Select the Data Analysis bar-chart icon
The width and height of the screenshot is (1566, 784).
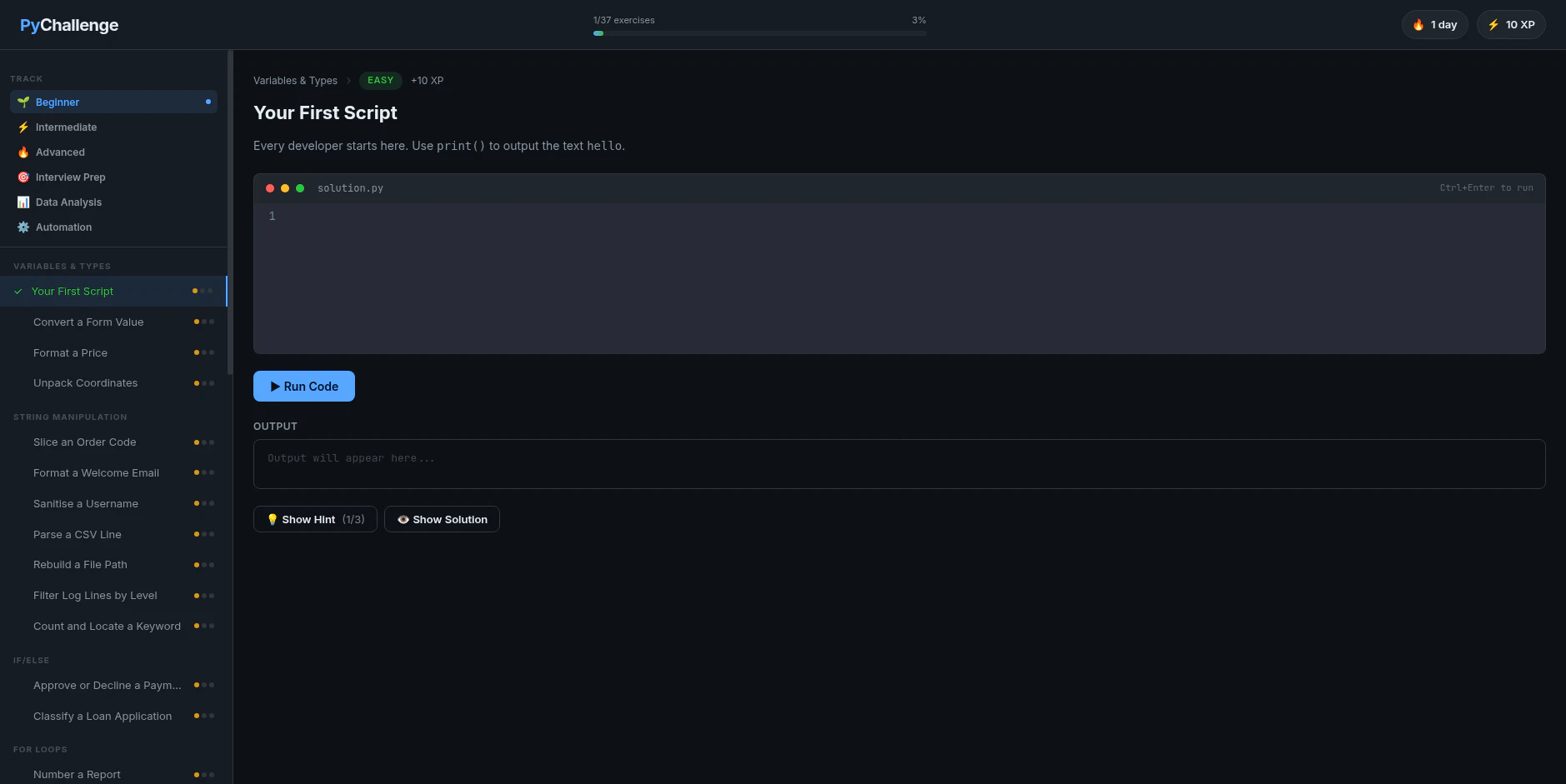click(x=23, y=202)
